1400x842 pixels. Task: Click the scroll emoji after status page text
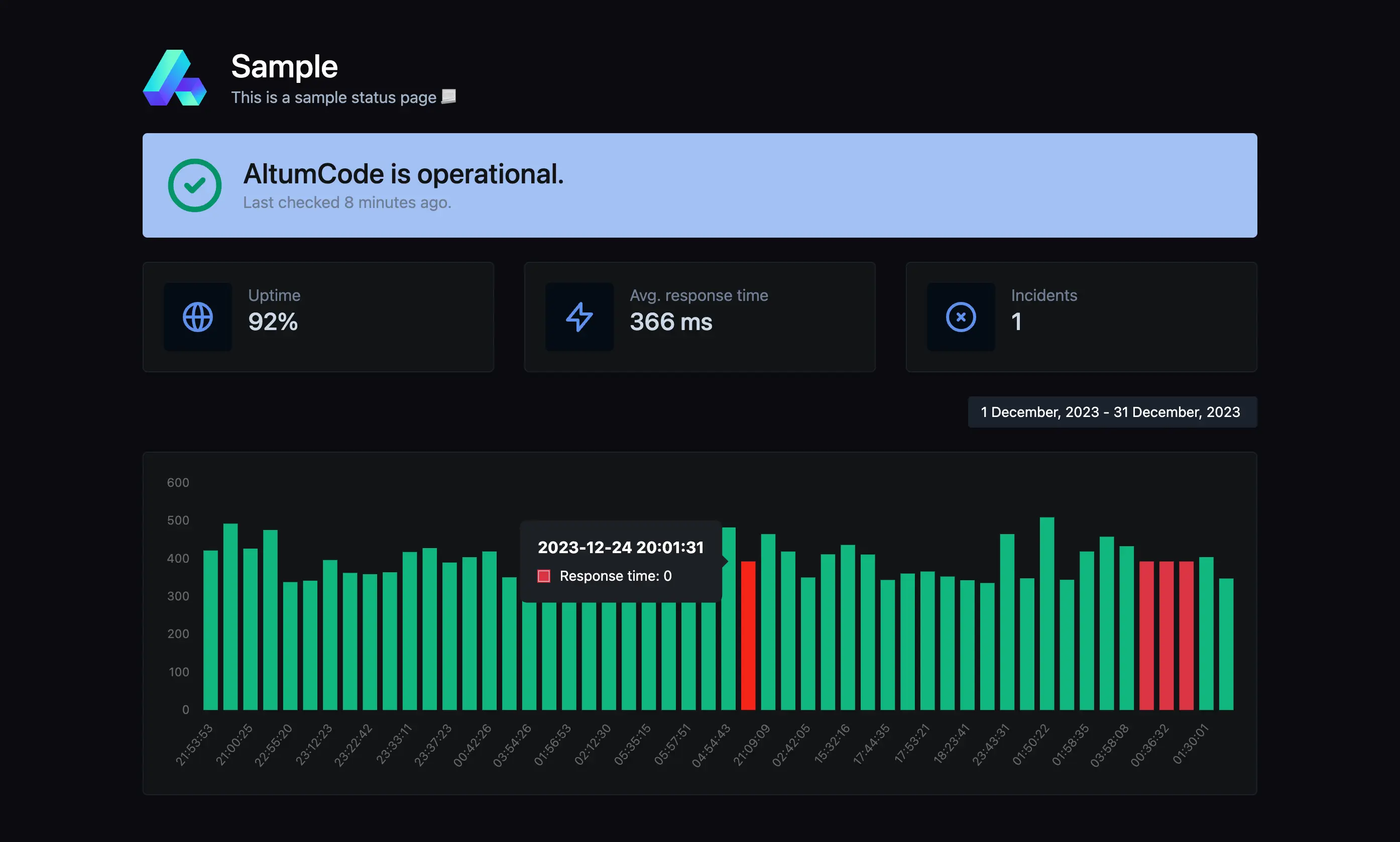click(x=448, y=96)
